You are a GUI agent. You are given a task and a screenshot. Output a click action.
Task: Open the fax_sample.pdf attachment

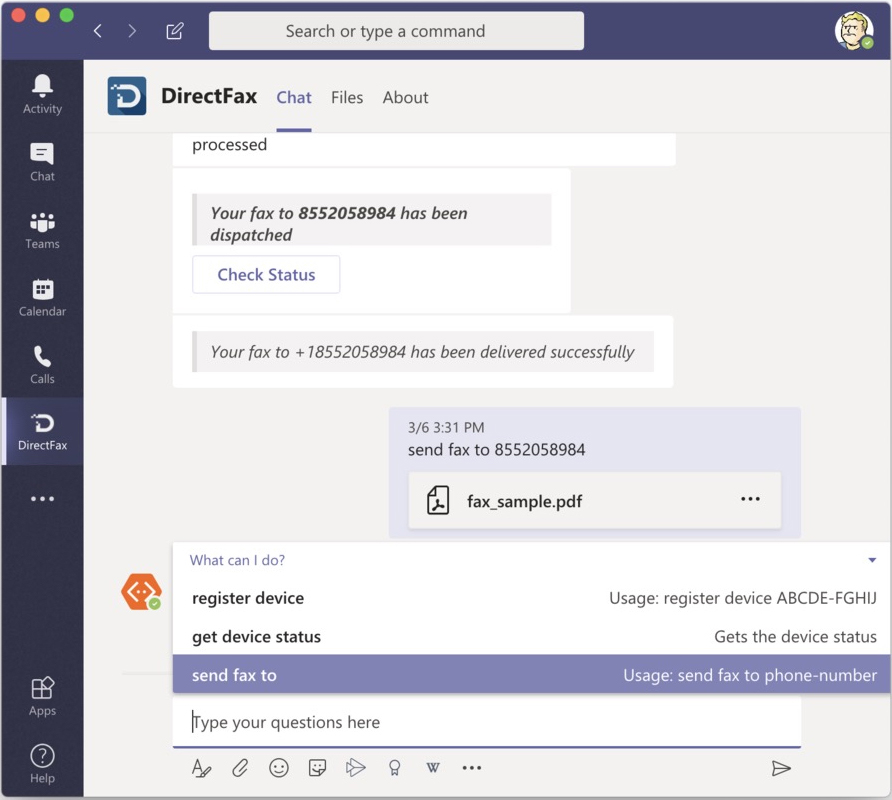pyautogui.click(x=594, y=500)
